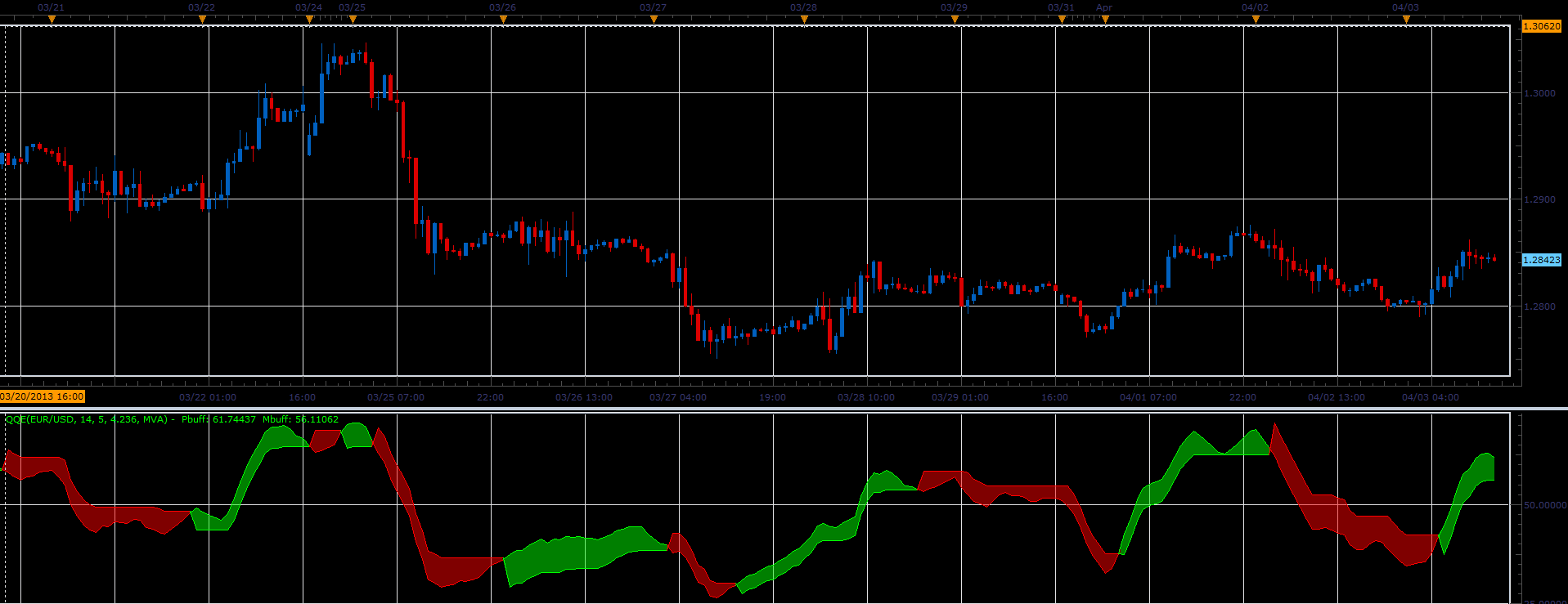The width and height of the screenshot is (1568, 604).
Task: Click the 03/27 day marker triangle
Action: click(x=654, y=20)
